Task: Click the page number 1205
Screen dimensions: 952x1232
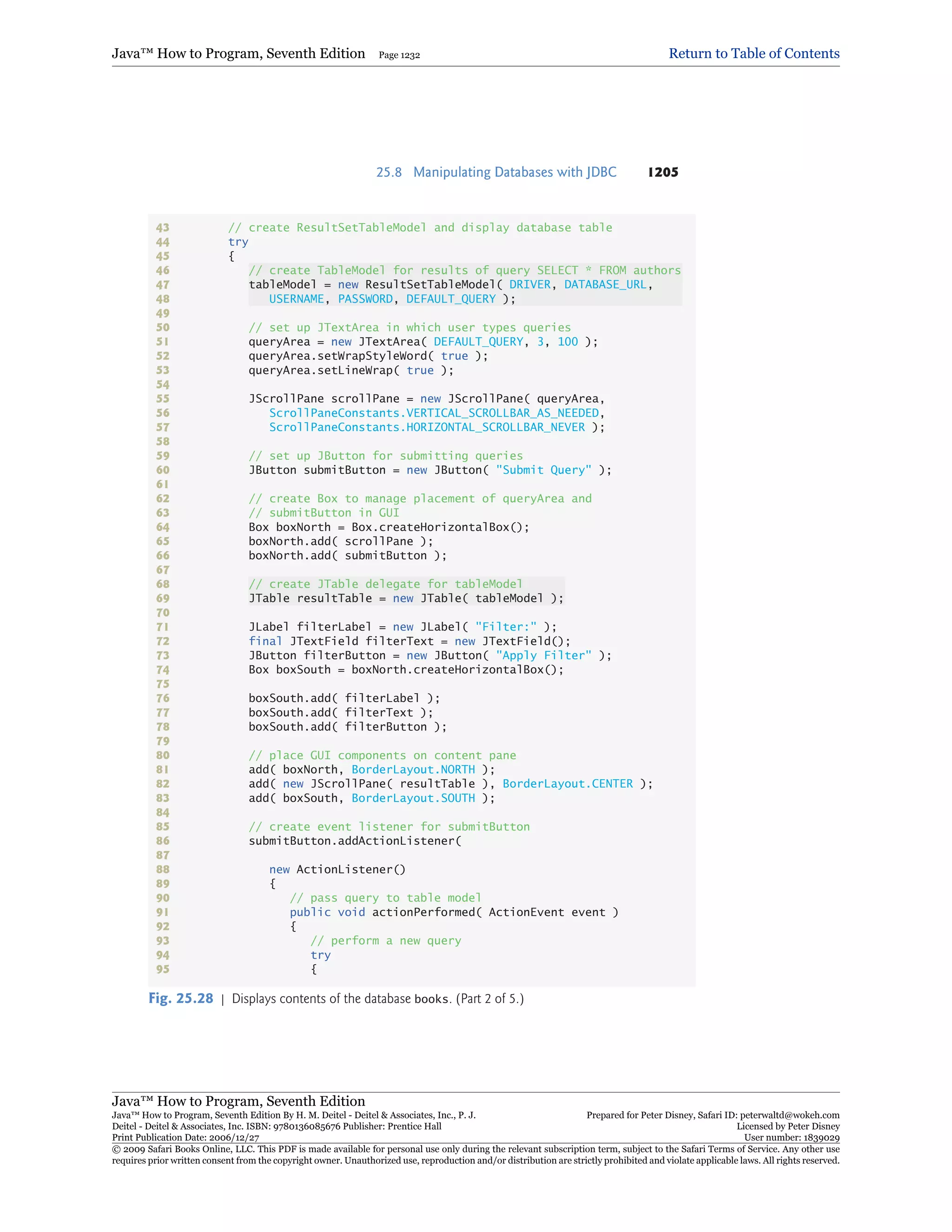Action: (x=663, y=172)
